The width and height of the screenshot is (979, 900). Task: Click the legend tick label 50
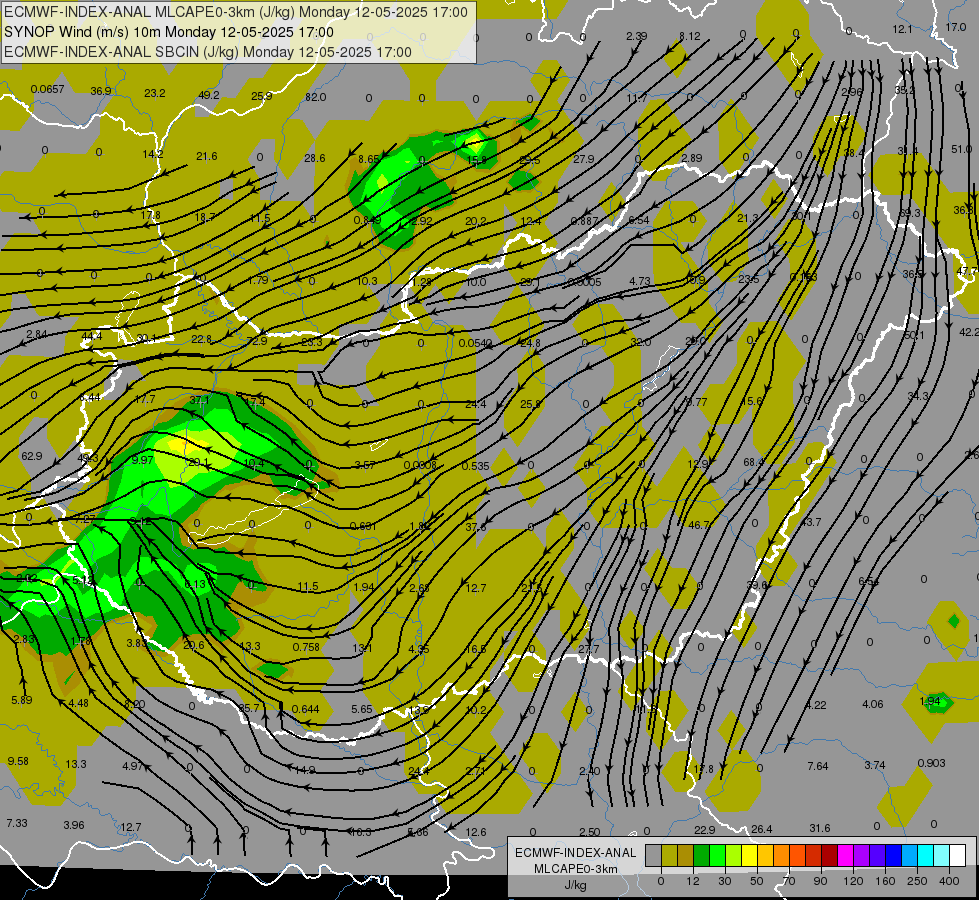click(x=757, y=881)
